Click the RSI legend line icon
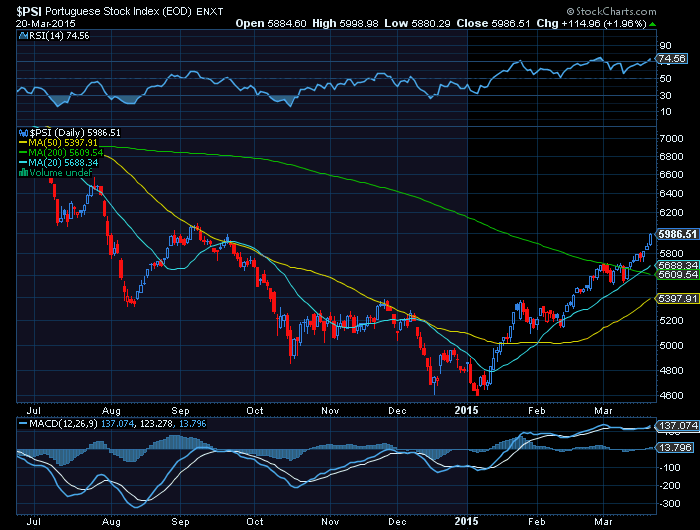This screenshot has height=530, width=700. (x=23, y=36)
